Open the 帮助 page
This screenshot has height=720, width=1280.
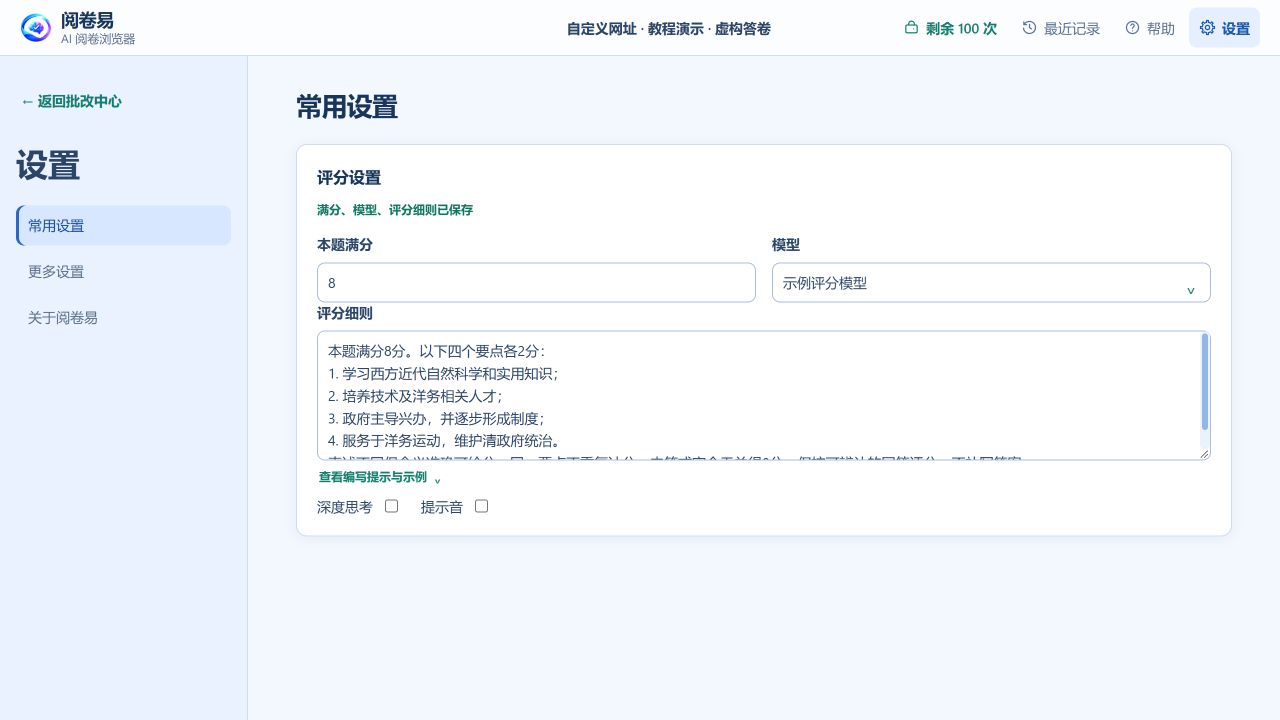pos(1150,28)
